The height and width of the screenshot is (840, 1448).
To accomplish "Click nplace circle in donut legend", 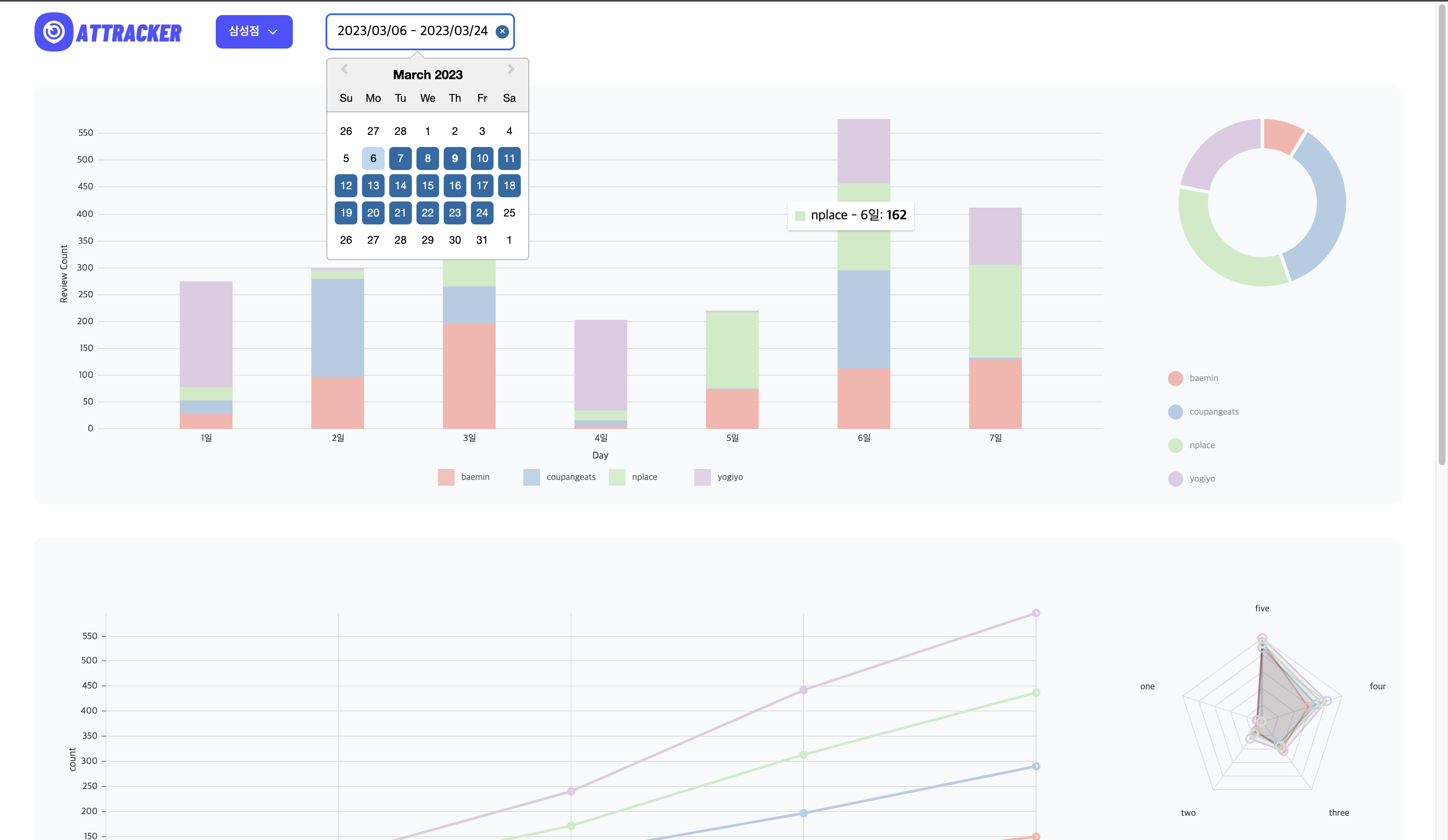I will tap(1176, 446).
